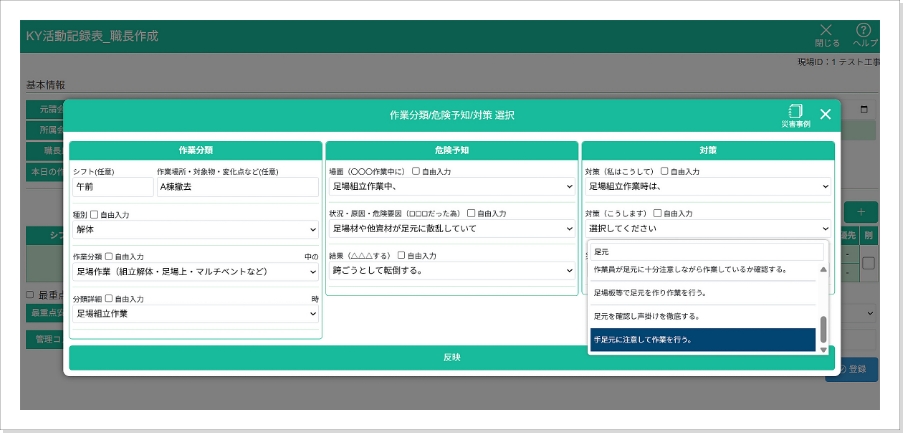Choose option 足元を確認し声掛けを徹底する。

702,316
